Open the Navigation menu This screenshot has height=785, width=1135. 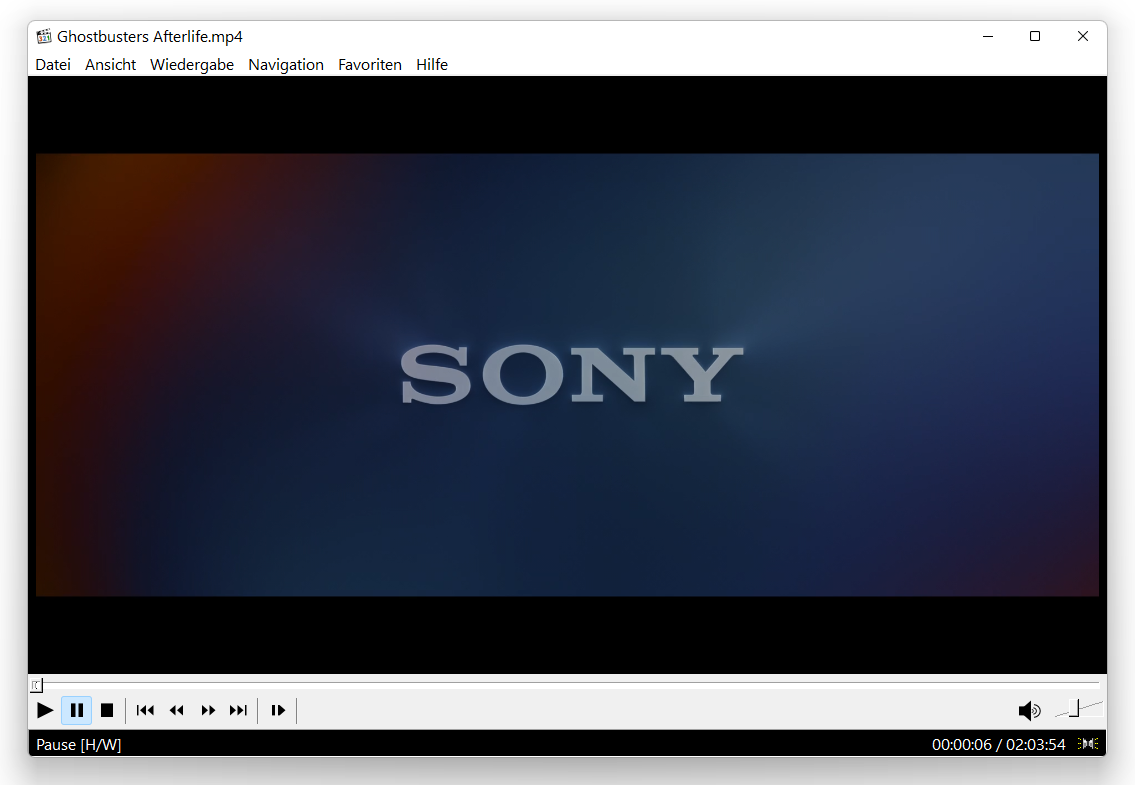tap(286, 64)
